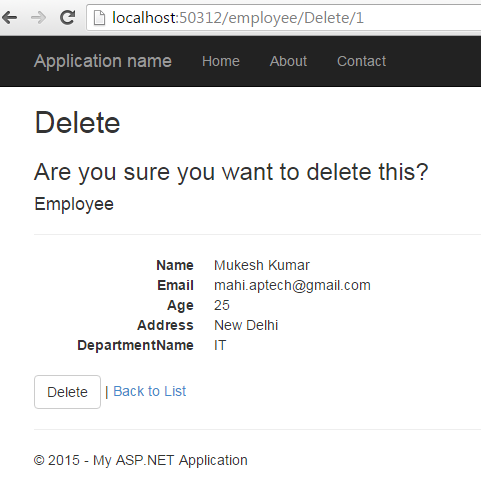This screenshot has height=498, width=481.
Task: Open the Contact navbar item
Action: click(361, 61)
